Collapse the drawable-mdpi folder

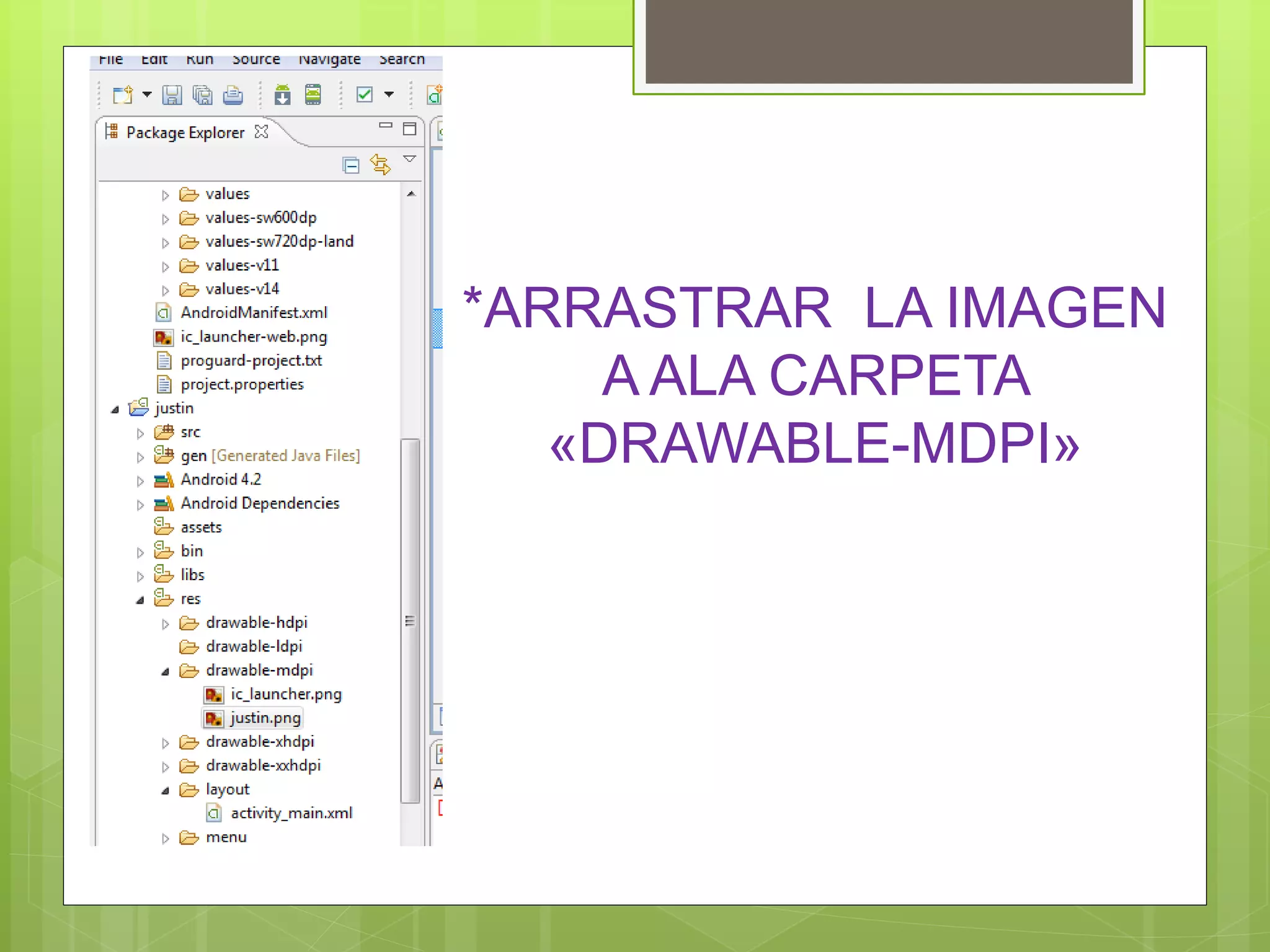coord(165,672)
